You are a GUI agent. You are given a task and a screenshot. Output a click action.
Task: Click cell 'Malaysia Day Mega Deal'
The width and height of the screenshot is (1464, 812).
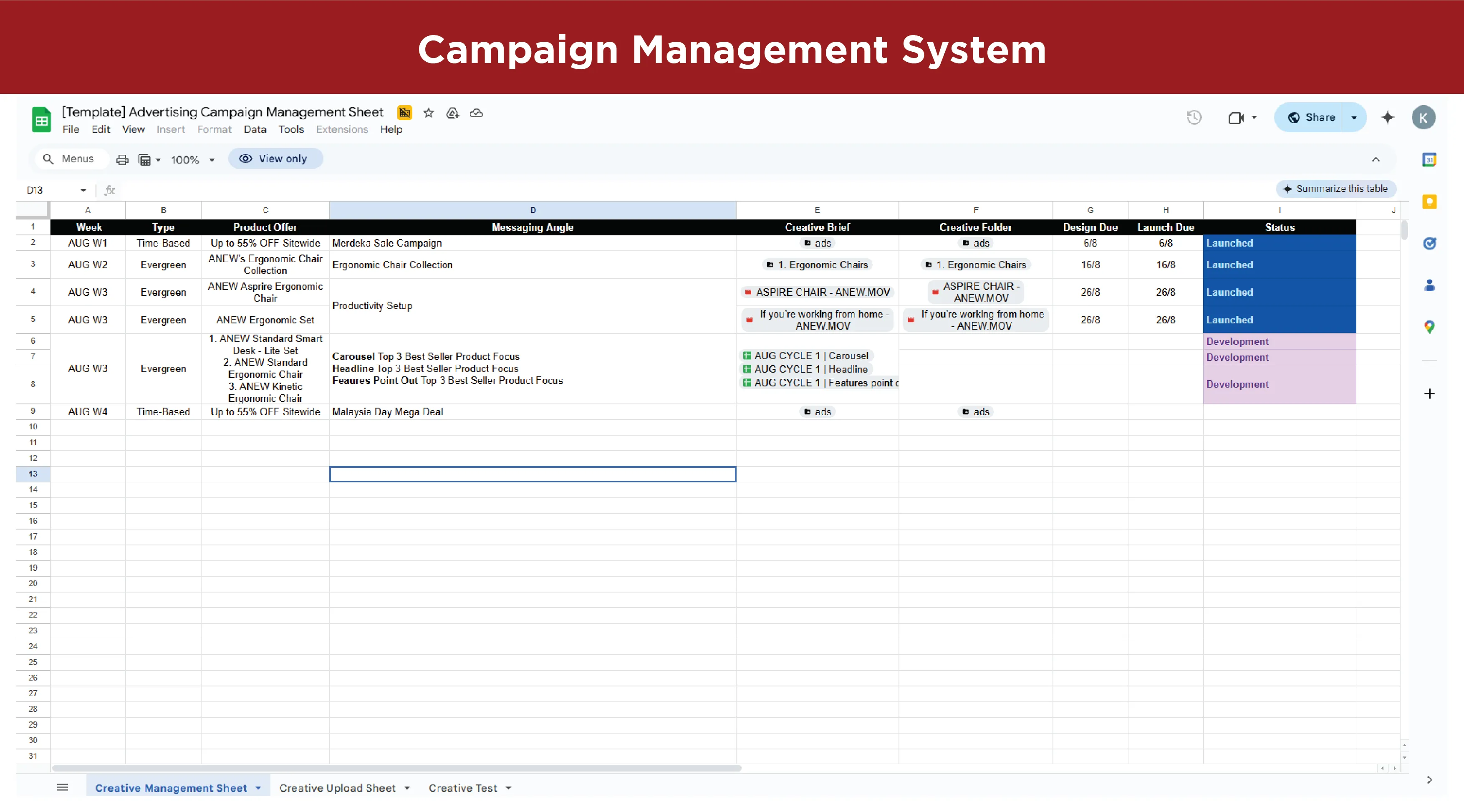point(533,412)
